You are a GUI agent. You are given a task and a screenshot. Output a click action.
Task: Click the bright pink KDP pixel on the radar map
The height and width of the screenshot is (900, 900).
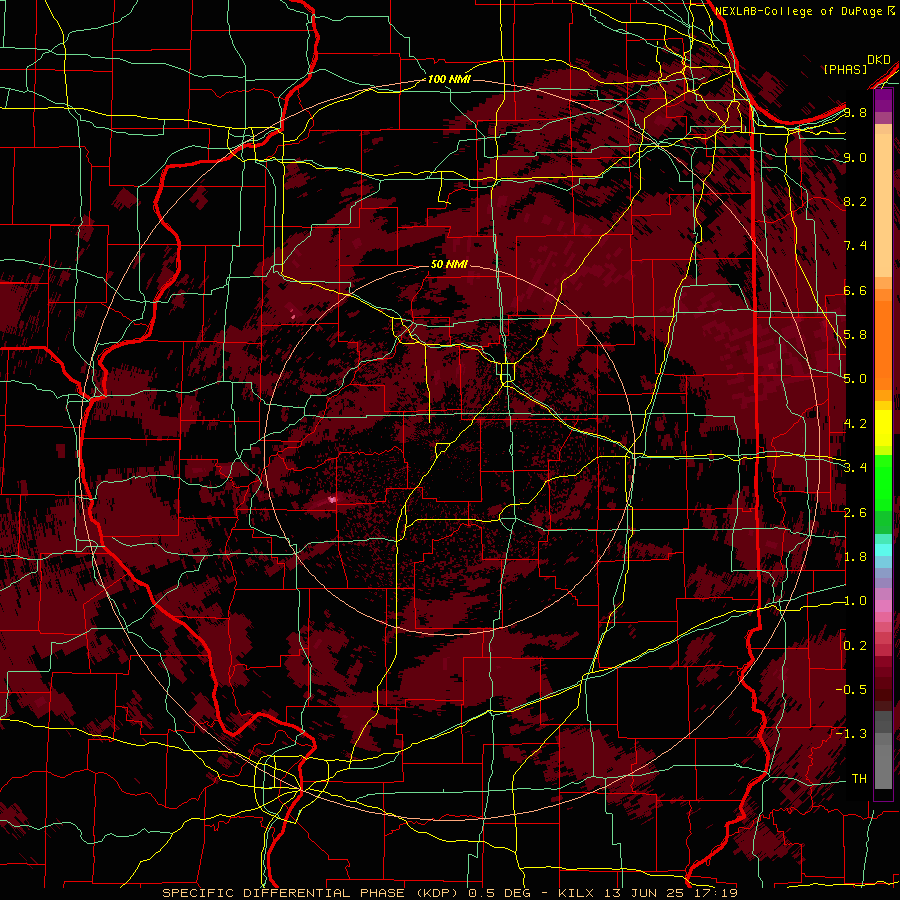click(x=332, y=499)
